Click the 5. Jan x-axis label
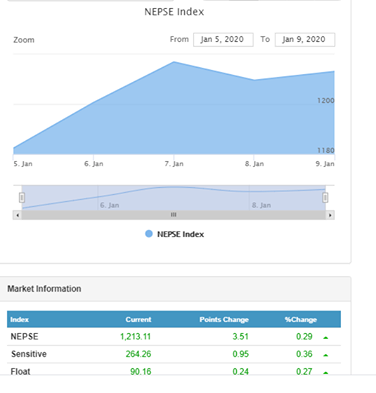The width and height of the screenshot is (376, 393). tap(23, 164)
